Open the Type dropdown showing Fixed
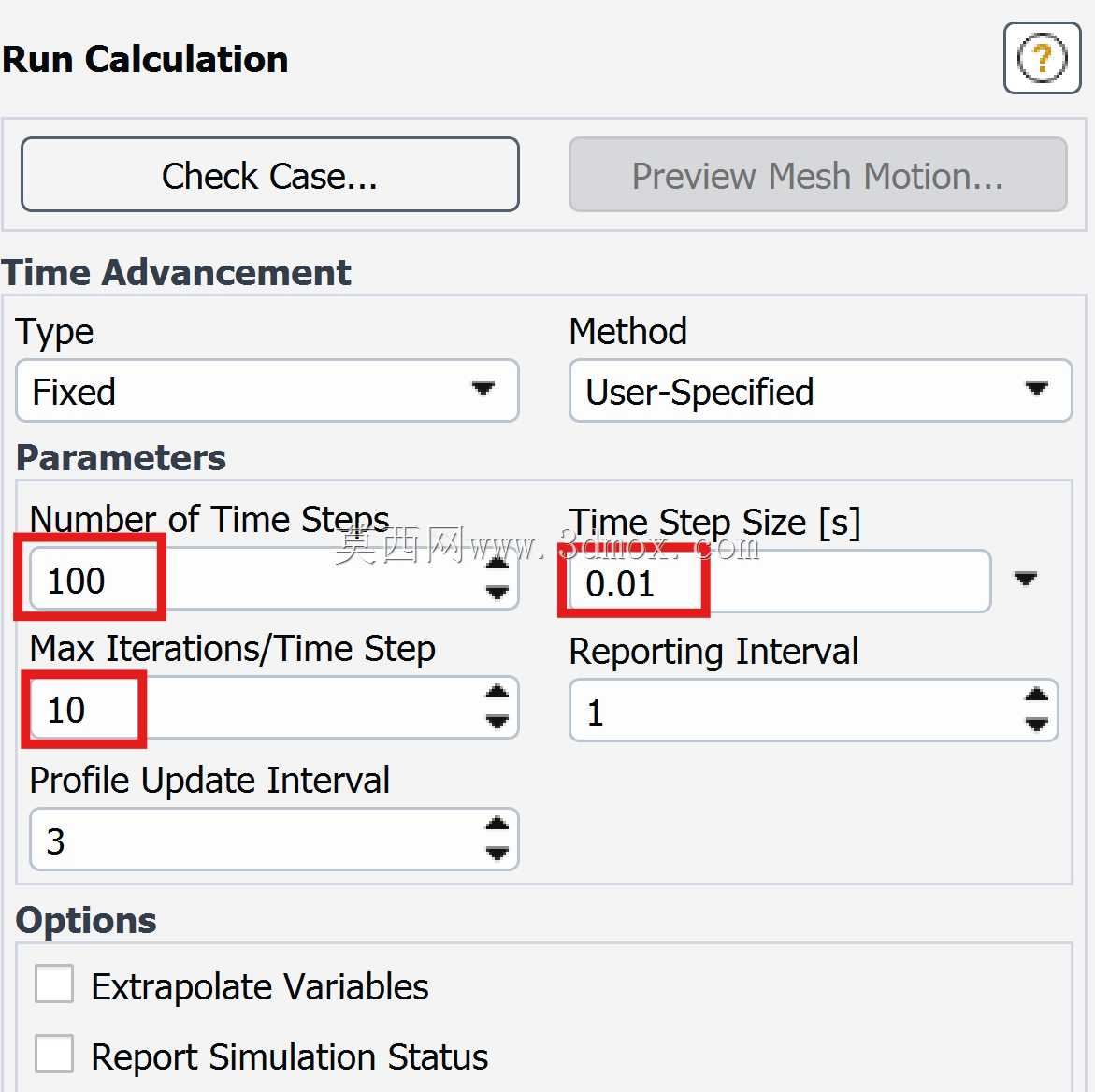Viewport: 1095px width, 1092px height. 267,390
